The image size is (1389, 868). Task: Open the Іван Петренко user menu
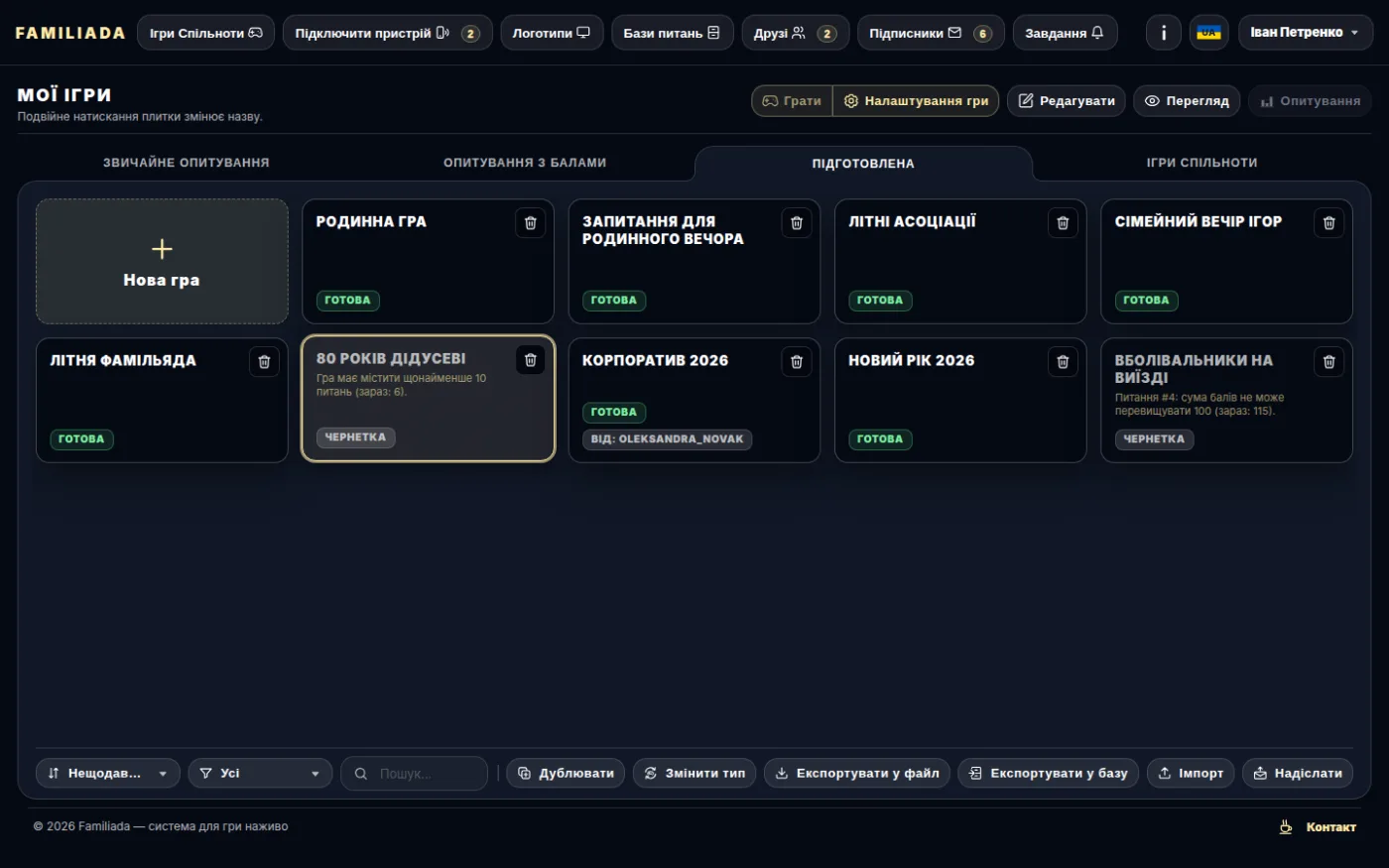tap(1306, 33)
